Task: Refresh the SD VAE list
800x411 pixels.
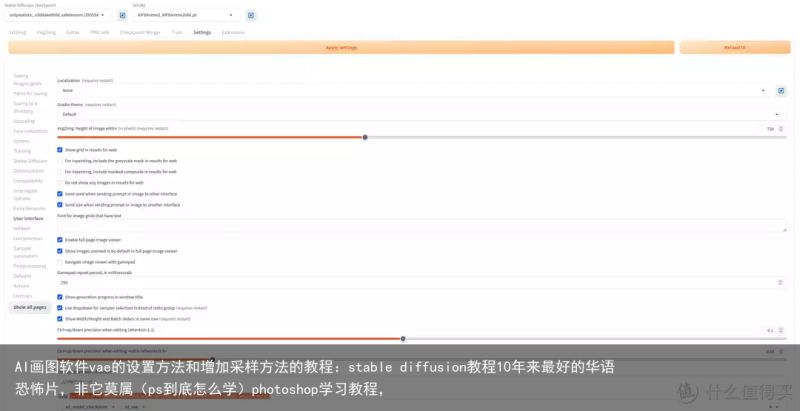Action: [251, 15]
